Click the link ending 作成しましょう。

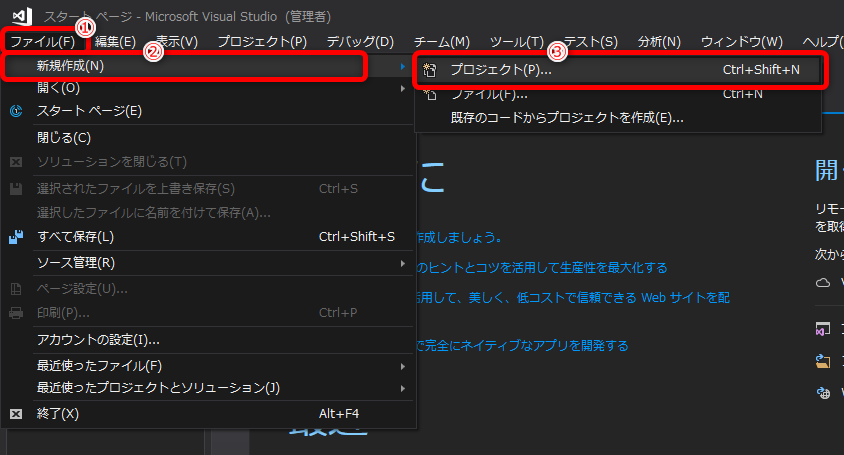click(x=459, y=237)
